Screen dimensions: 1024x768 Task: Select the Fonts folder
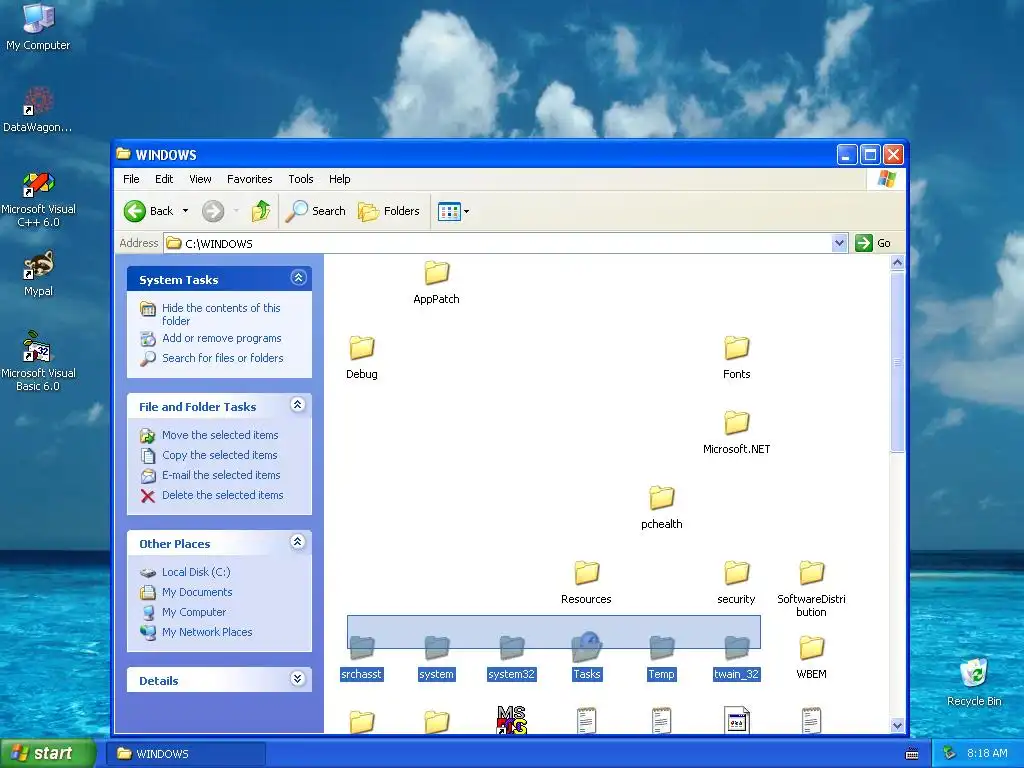click(x=737, y=357)
